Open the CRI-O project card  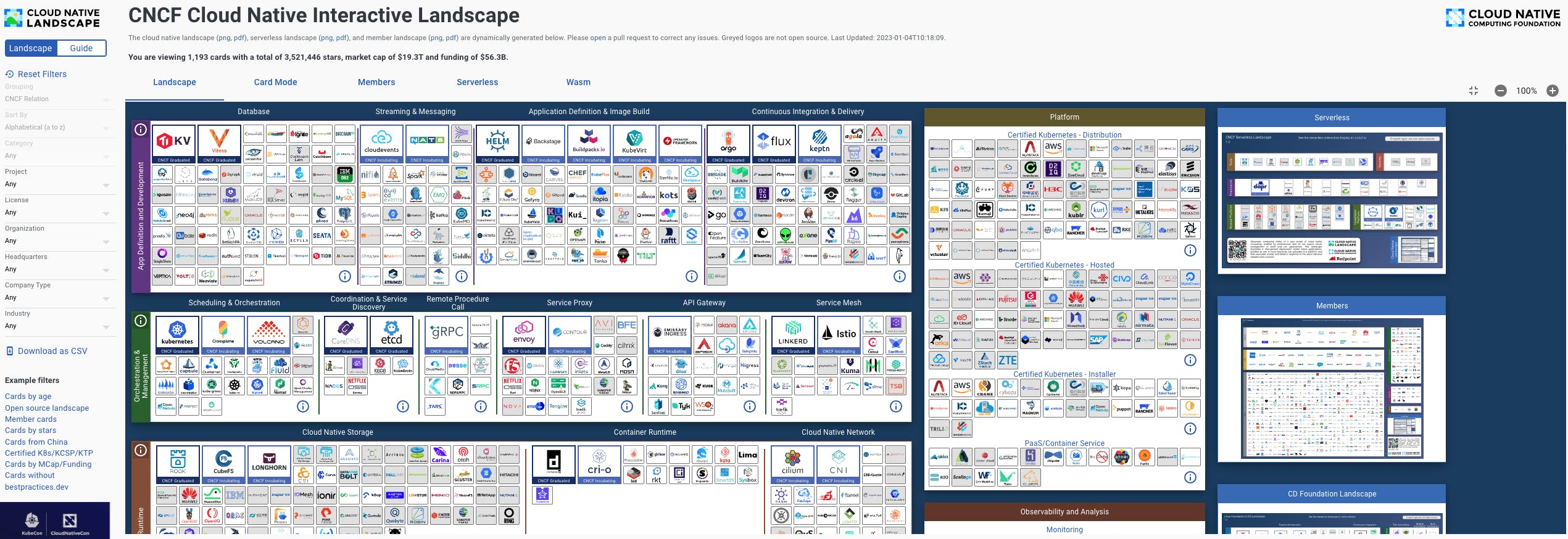pos(599,465)
